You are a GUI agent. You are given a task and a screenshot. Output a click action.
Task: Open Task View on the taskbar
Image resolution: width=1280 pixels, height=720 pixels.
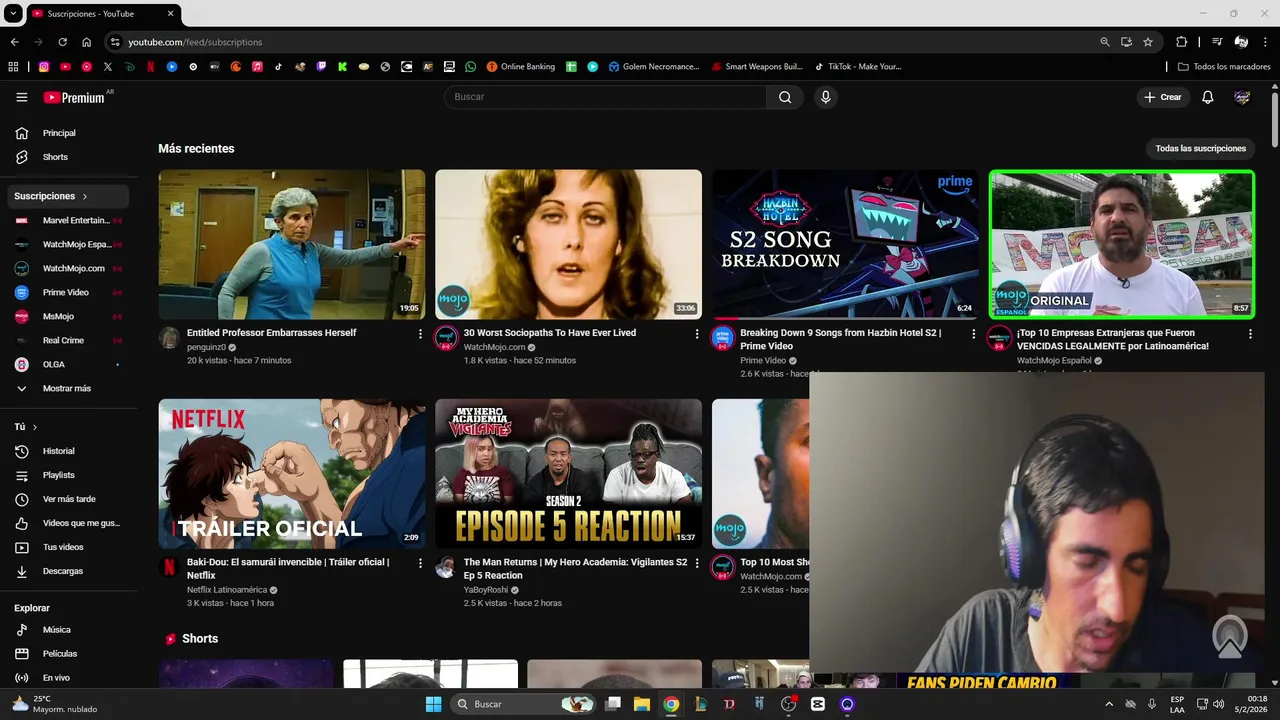[613, 704]
